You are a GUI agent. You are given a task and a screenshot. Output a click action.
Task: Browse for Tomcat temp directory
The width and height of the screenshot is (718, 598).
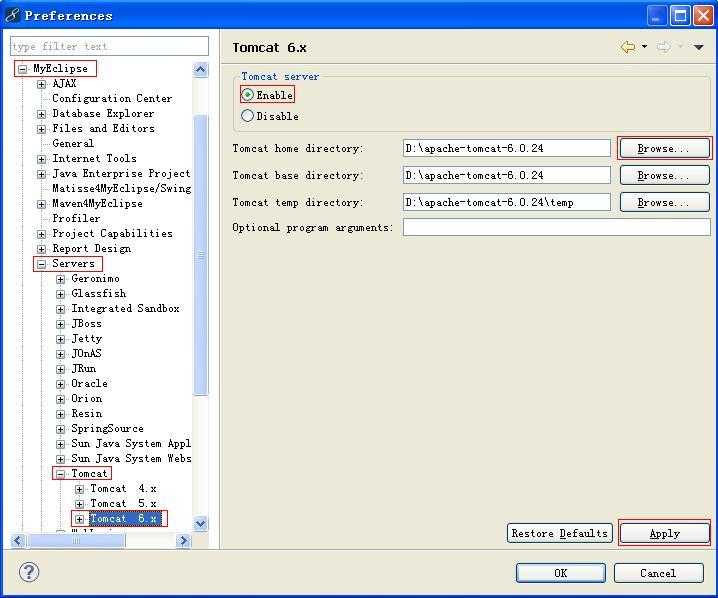pos(664,202)
